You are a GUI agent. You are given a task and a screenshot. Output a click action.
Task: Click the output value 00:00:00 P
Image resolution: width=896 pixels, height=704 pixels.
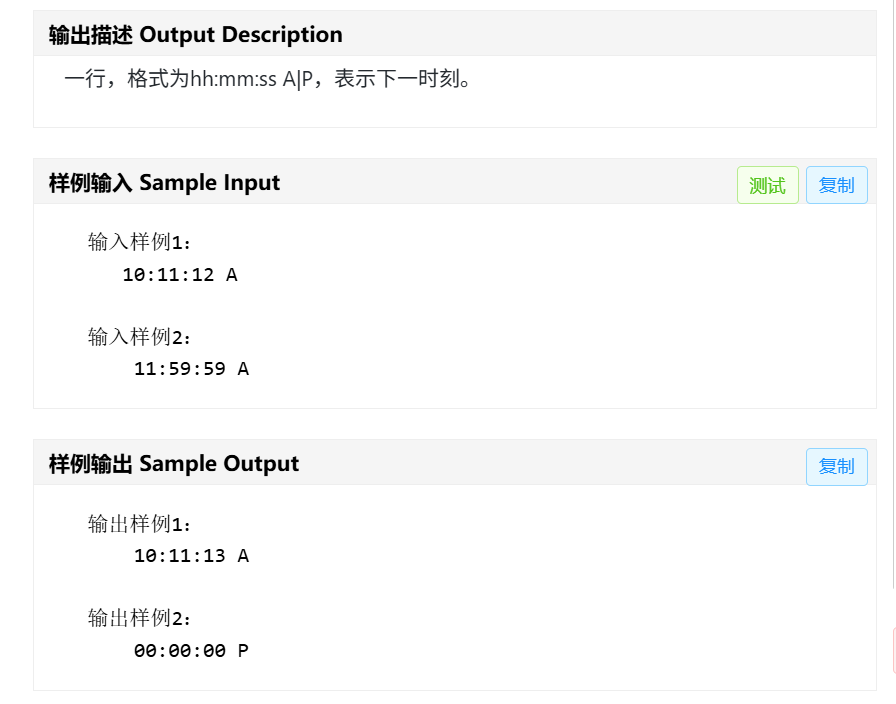191,651
